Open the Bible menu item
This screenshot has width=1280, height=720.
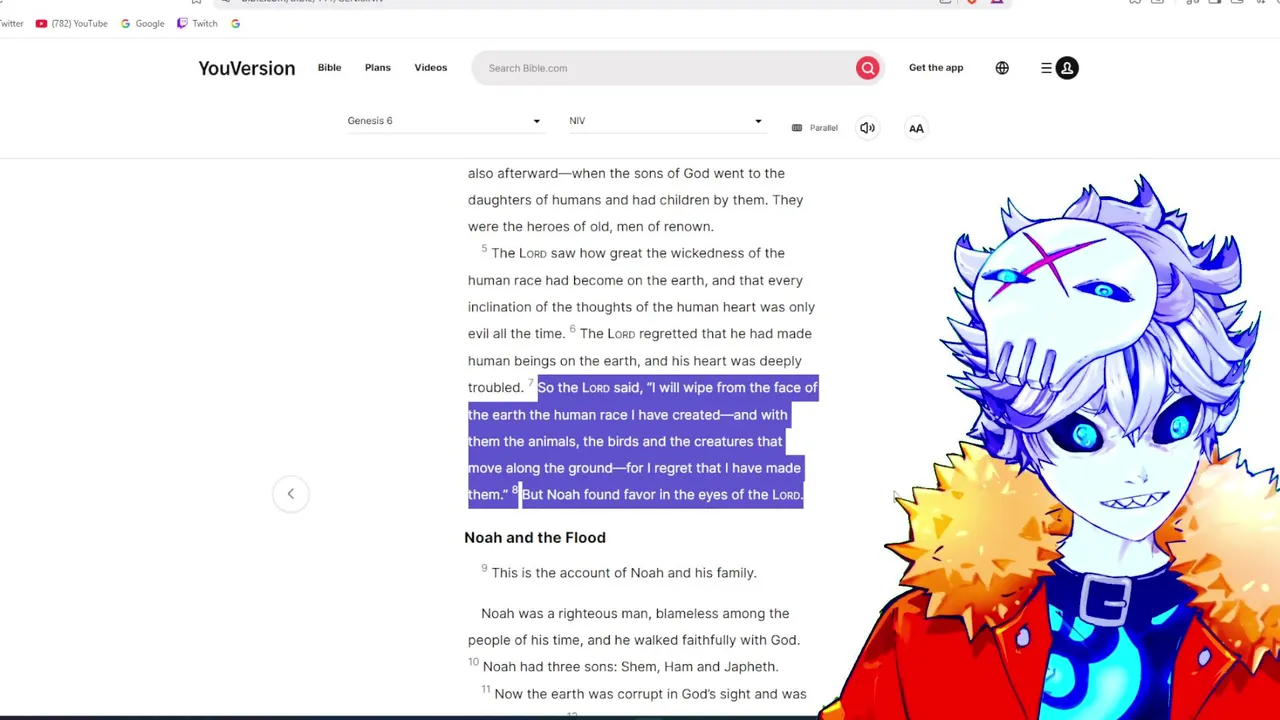coord(329,67)
